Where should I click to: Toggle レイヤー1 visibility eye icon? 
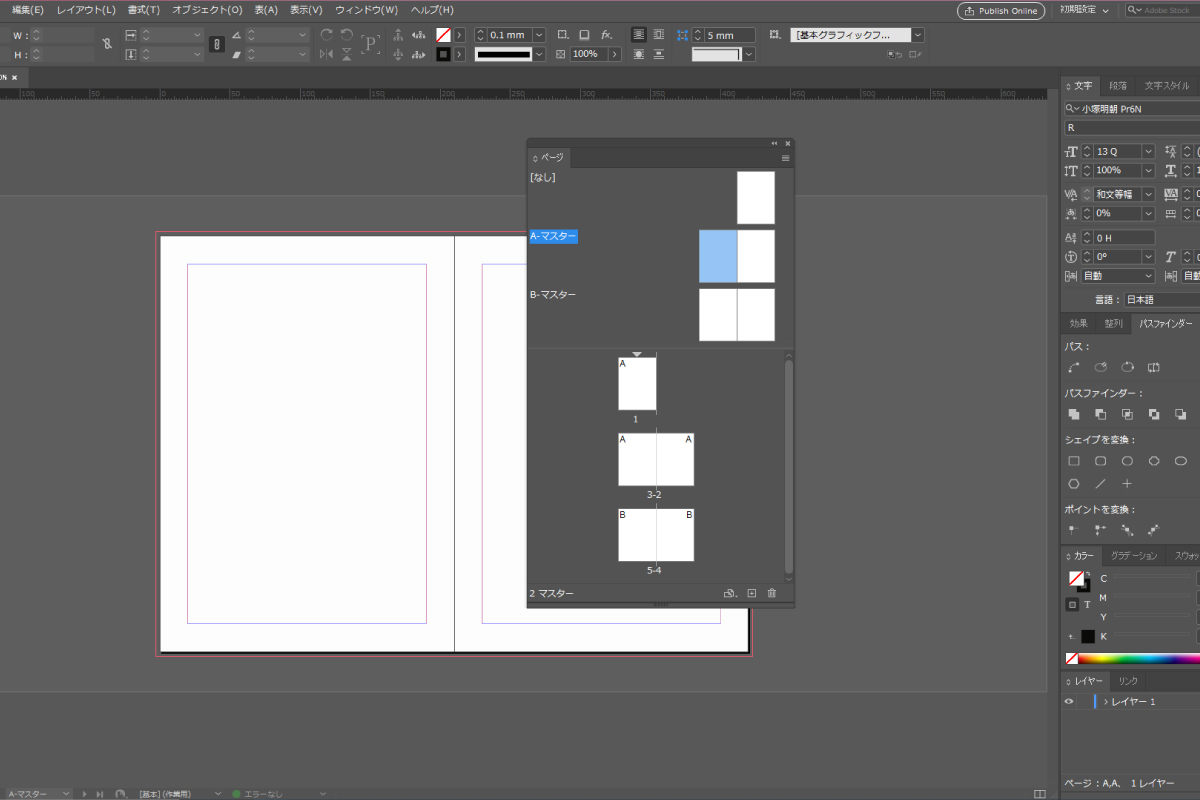tap(1068, 701)
